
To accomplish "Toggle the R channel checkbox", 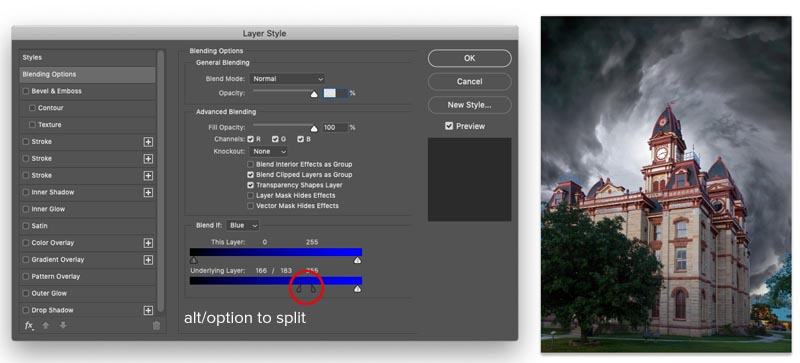I will 251,139.
